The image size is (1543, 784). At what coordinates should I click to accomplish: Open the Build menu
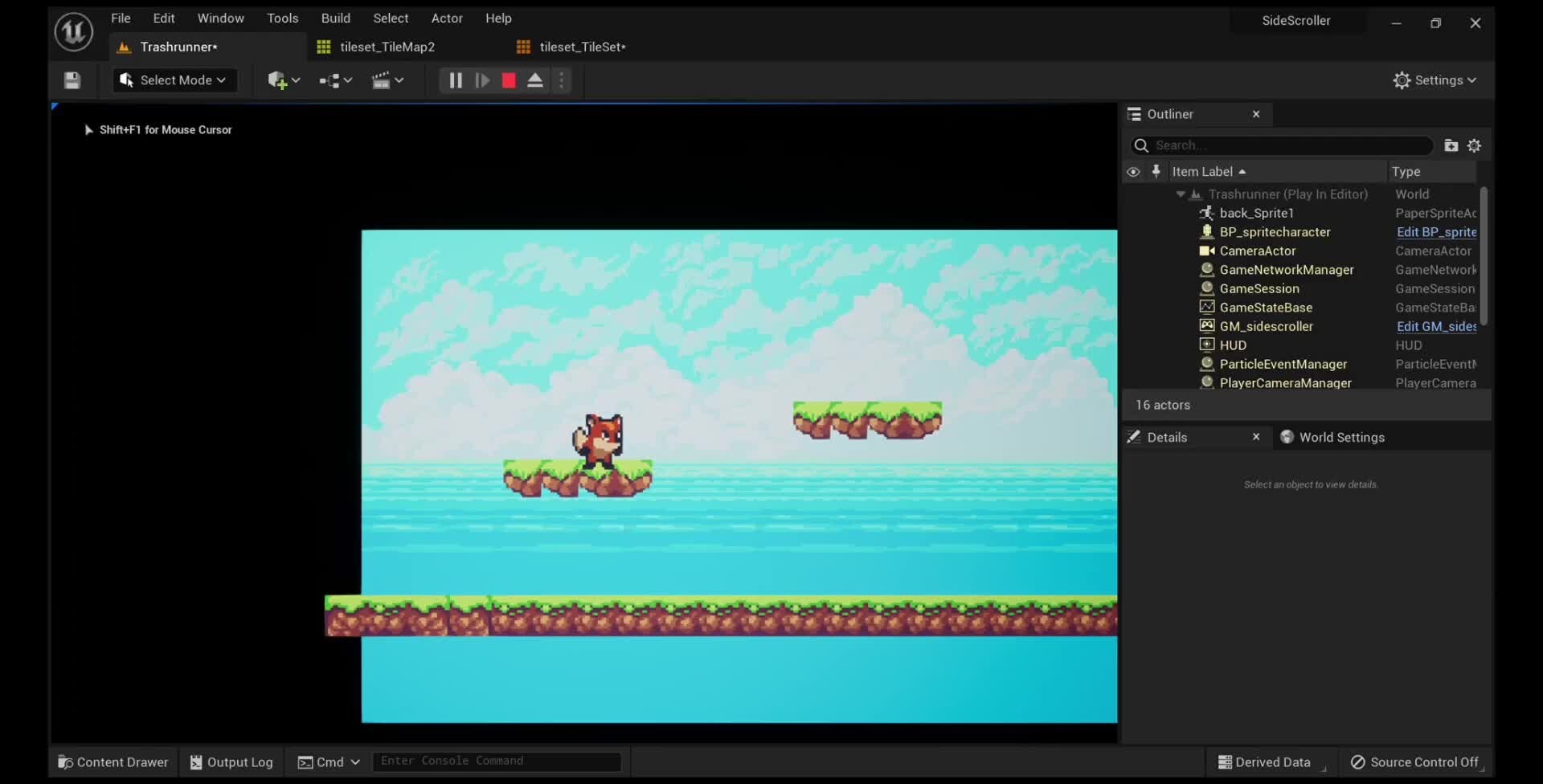335,18
